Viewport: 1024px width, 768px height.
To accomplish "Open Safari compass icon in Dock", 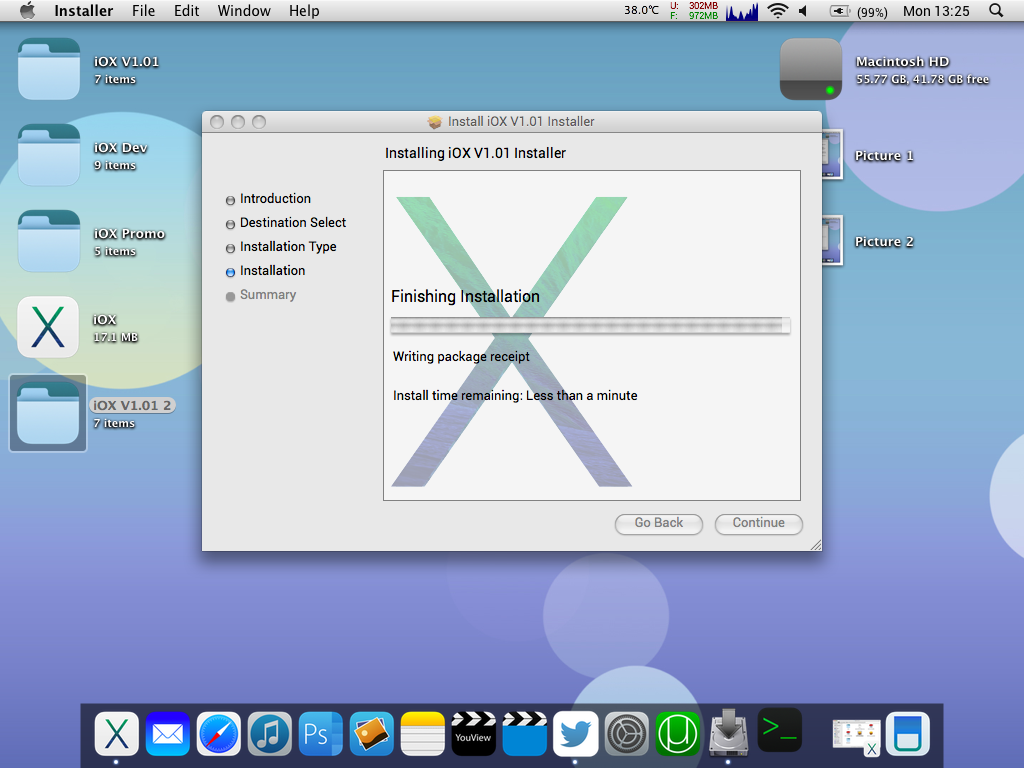I will tap(219, 733).
